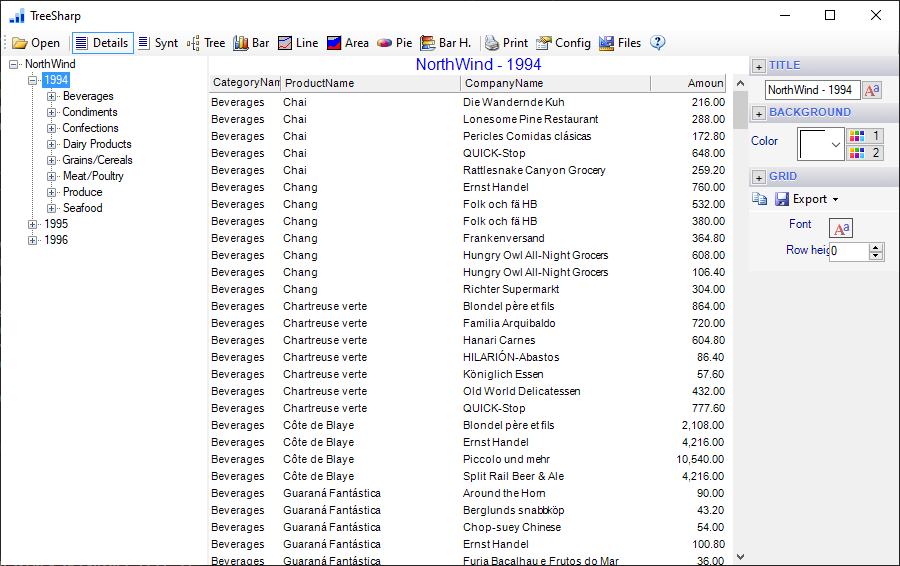Display the horizontal Bar H. chart

(446, 43)
